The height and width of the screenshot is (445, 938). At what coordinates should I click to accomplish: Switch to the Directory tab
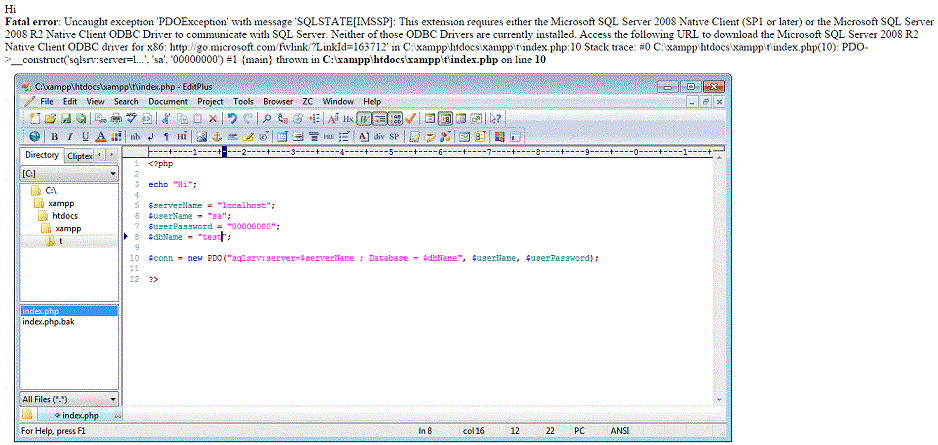[x=42, y=156]
